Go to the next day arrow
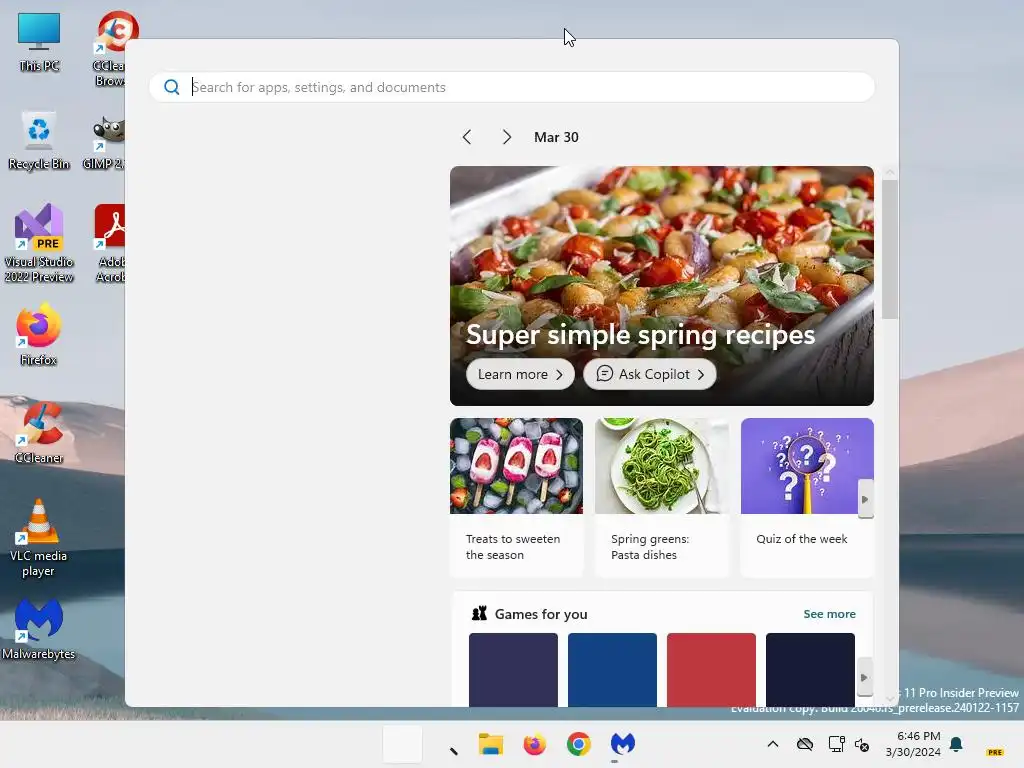Viewport: 1024px width, 768px height. click(507, 137)
